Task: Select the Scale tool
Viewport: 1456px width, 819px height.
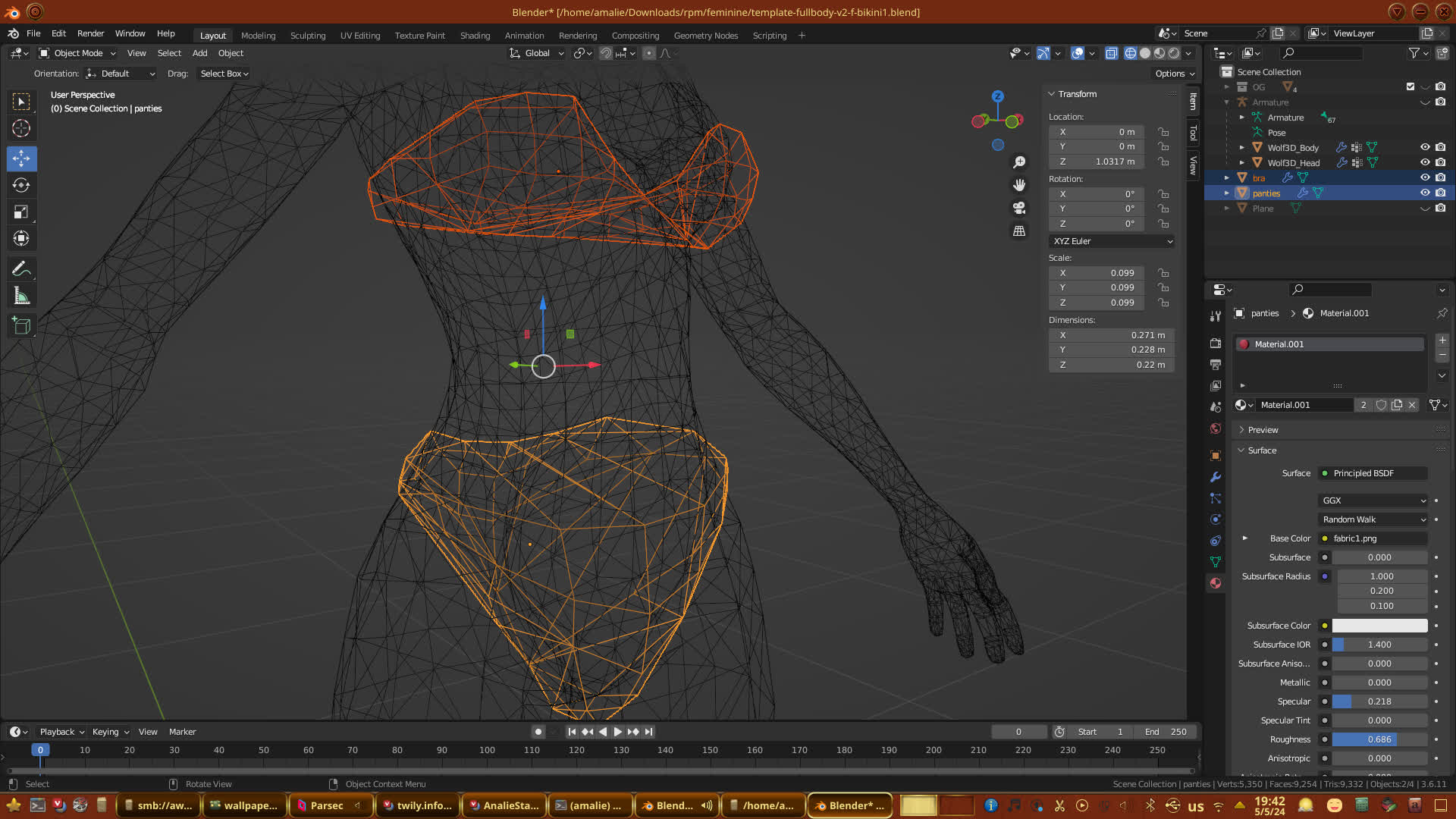Action: pos(21,212)
